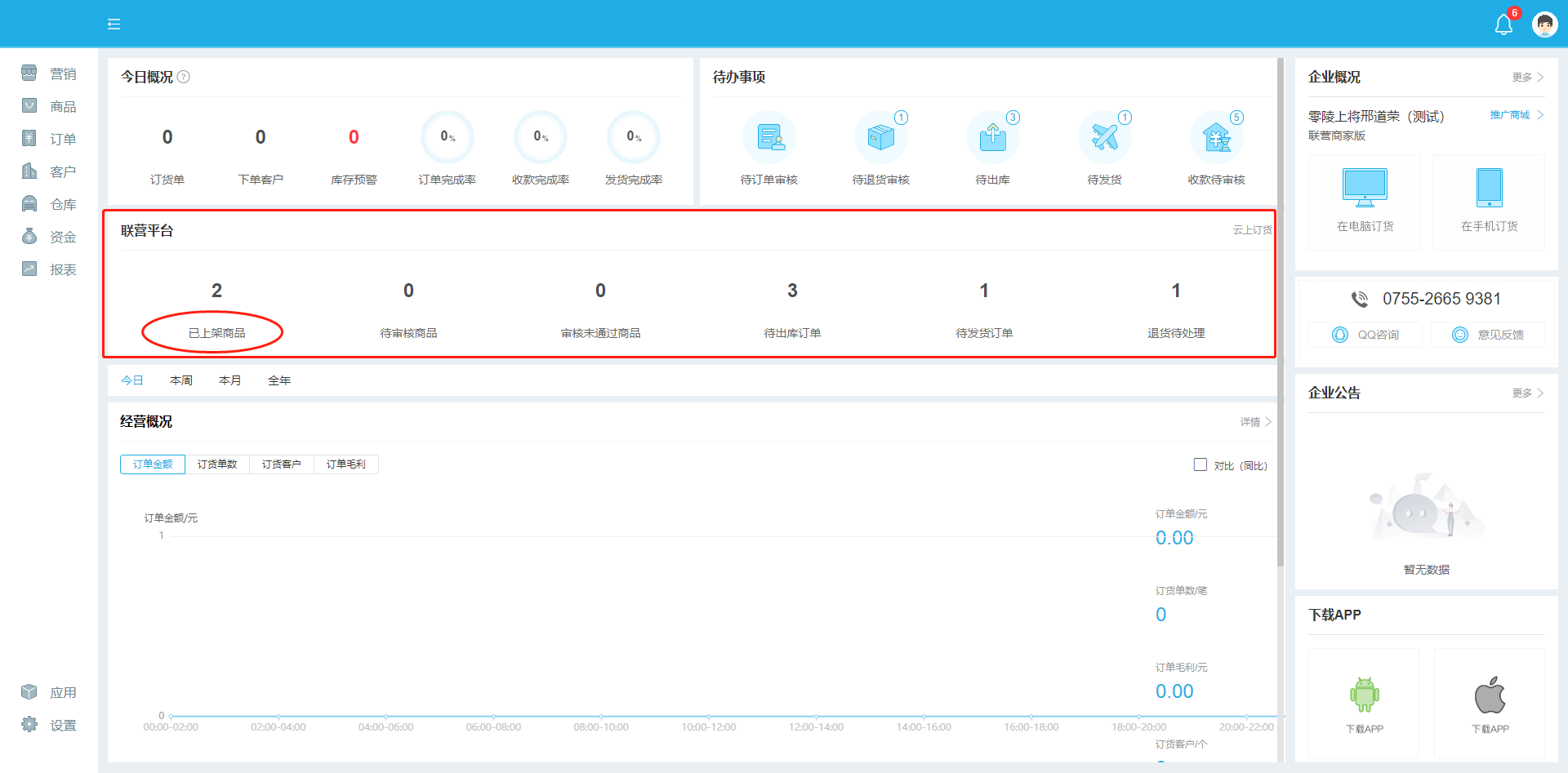Switch to the 本月 tab
The height and width of the screenshot is (773, 1568).
[x=229, y=380]
